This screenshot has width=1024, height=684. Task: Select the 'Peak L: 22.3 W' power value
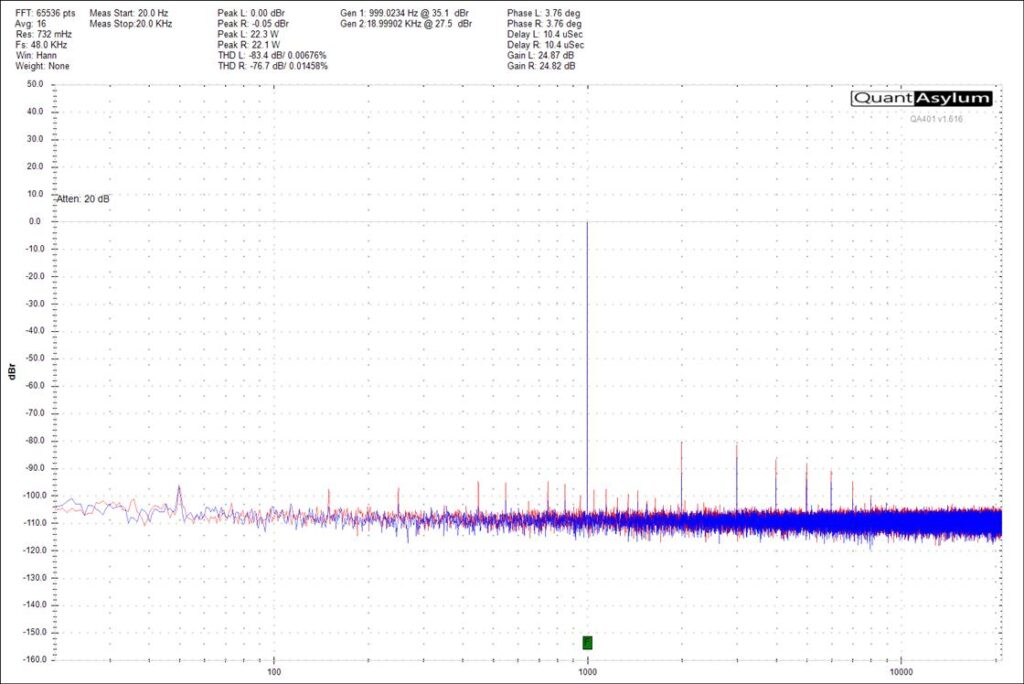248,34
